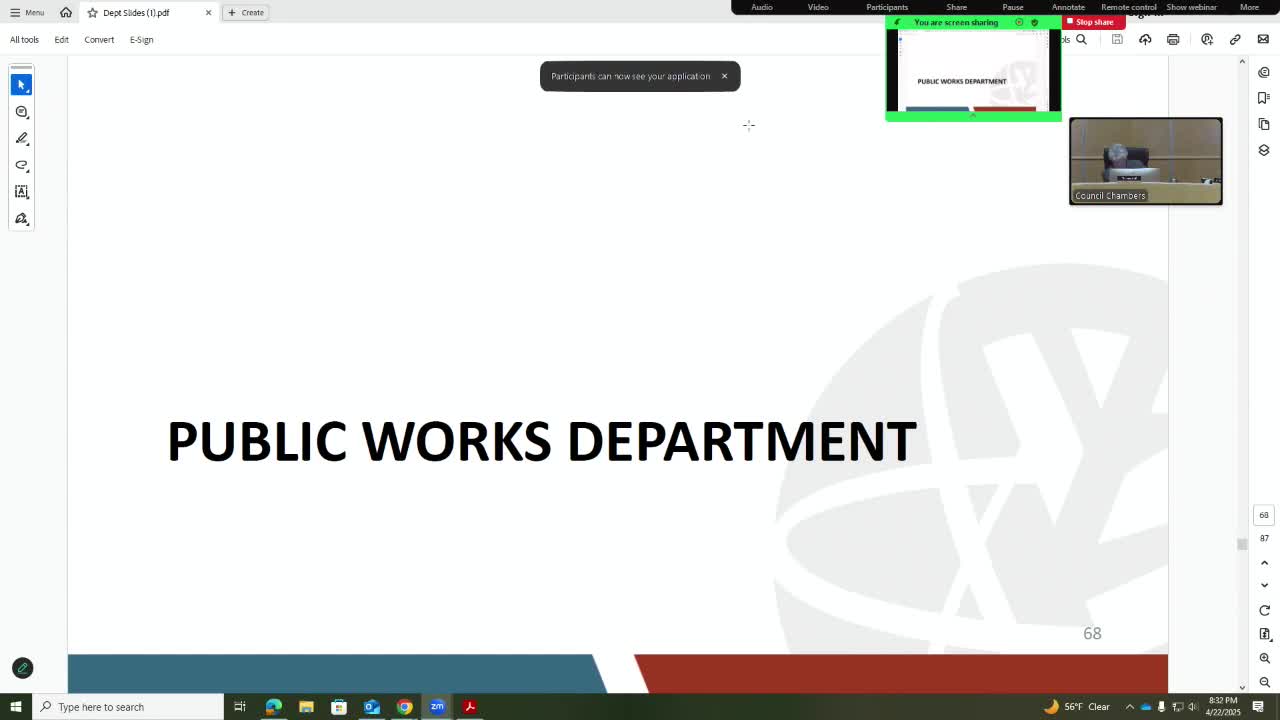Open the Convert menu item
1280x720 pixels.
click(99, 40)
